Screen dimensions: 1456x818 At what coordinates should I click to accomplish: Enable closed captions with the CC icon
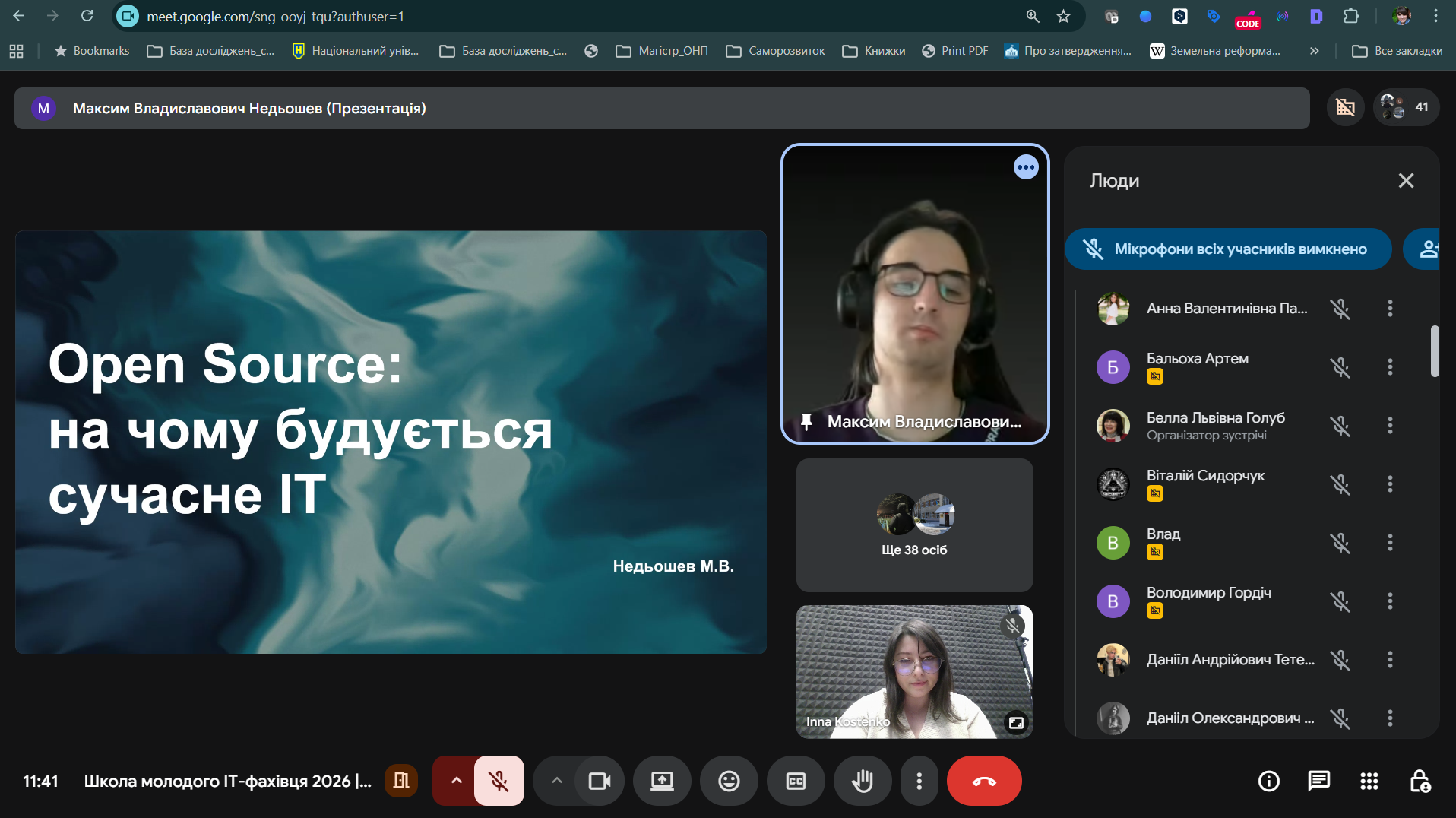point(796,781)
